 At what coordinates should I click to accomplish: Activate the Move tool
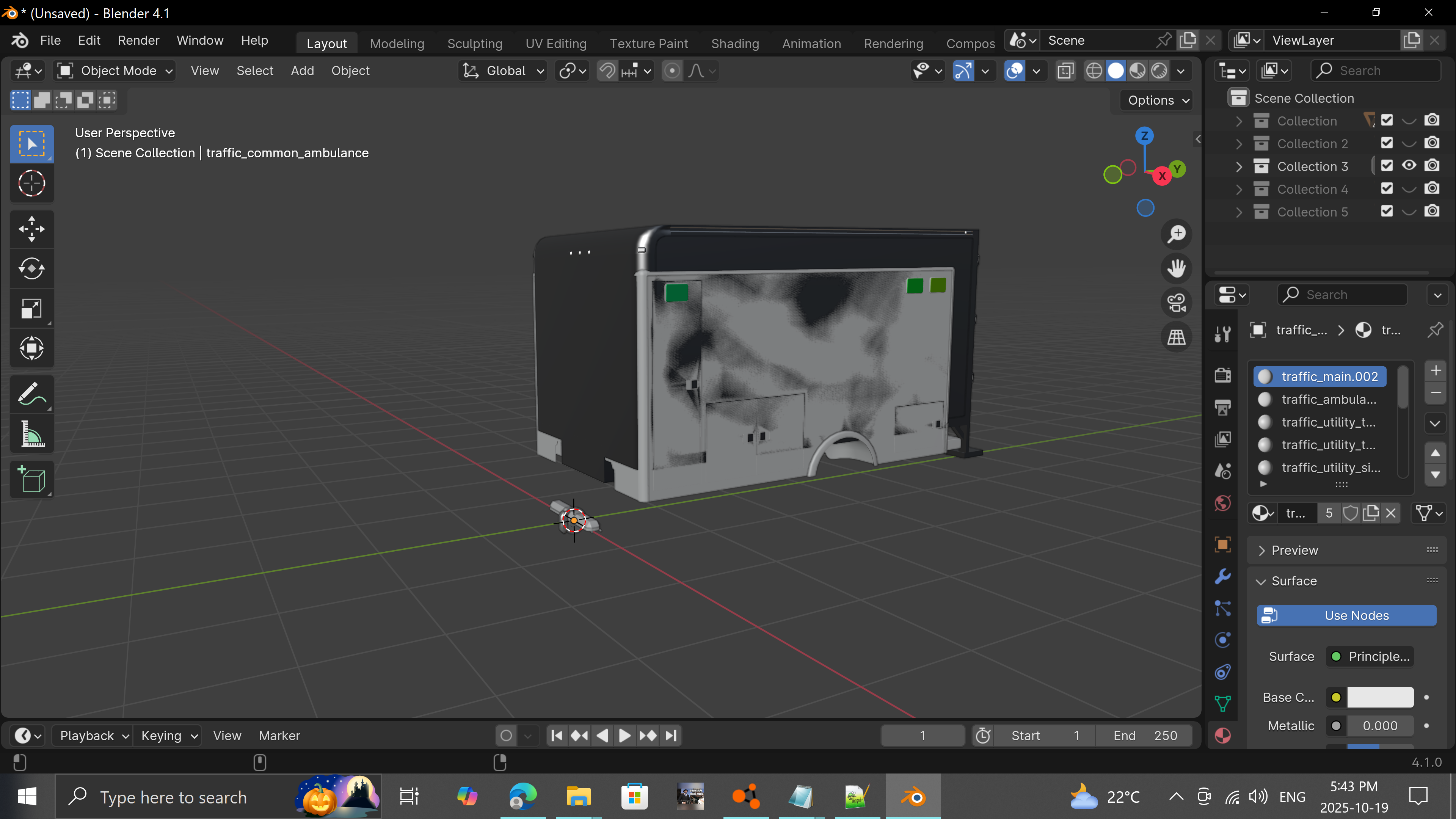[31, 229]
